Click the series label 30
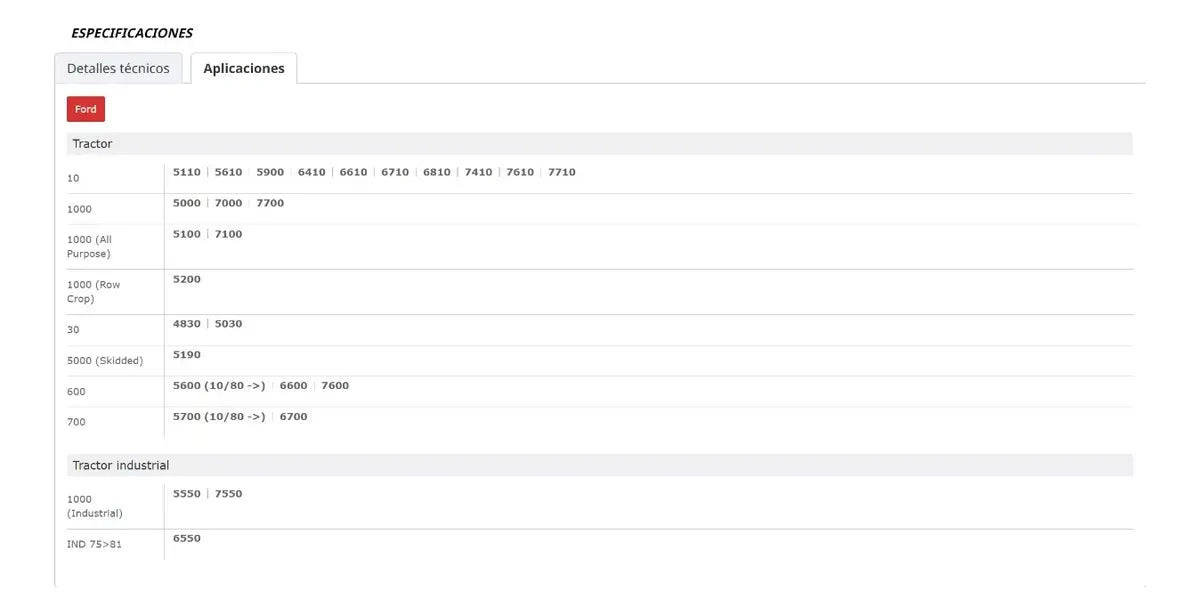Screen dimensions: 1200x615 point(73,330)
